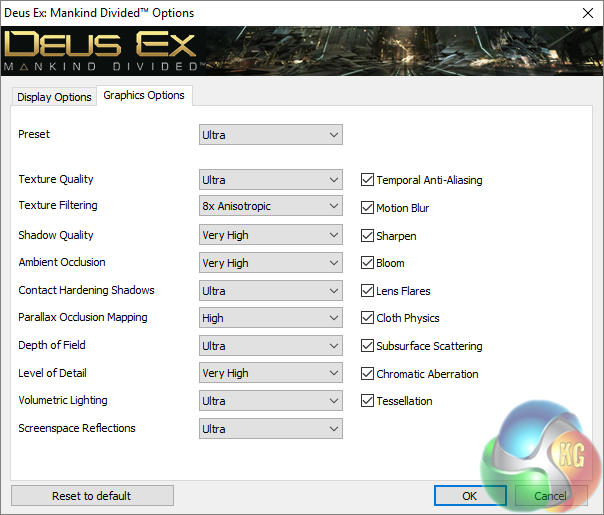This screenshot has width=604, height=515.
Task: Click the Parallax Occlusion Mapping label
Action: 83,317
